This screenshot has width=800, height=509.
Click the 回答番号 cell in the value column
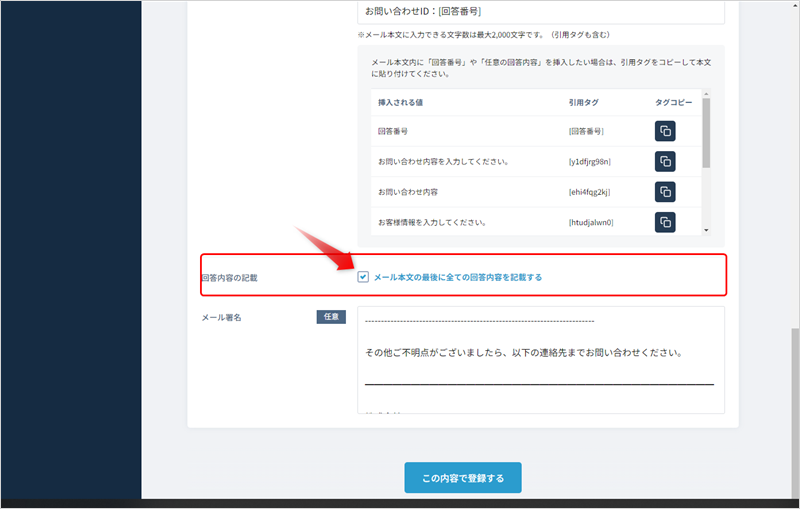393,132
